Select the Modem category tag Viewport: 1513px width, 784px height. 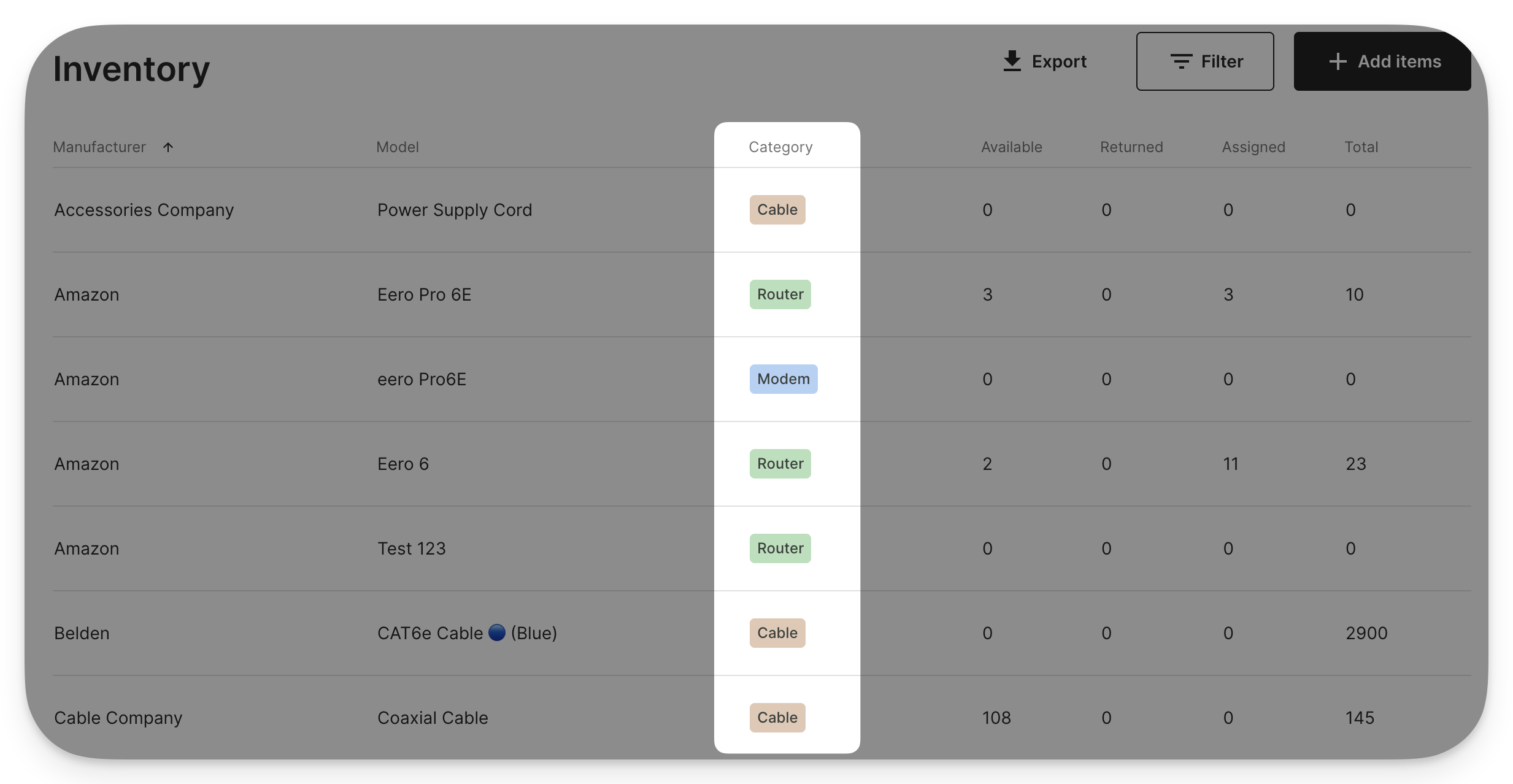point(783,379)
